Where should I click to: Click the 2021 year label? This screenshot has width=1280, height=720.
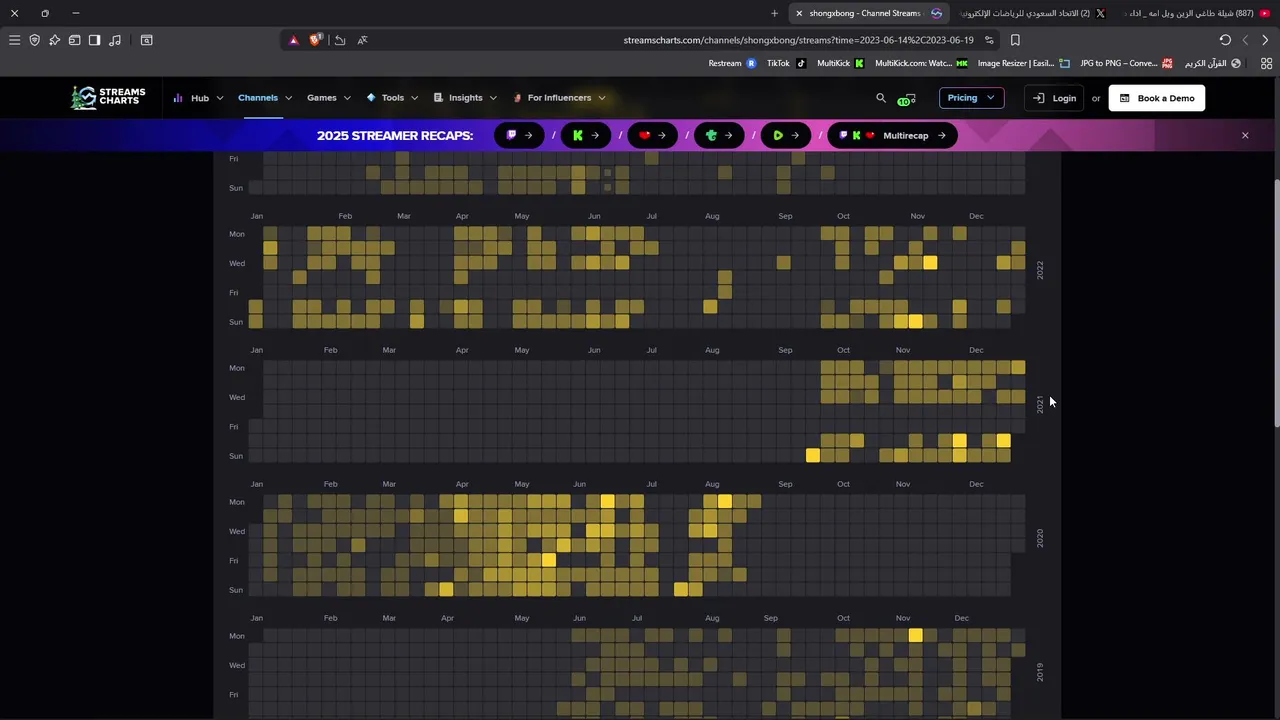[x=1040, y=404]
